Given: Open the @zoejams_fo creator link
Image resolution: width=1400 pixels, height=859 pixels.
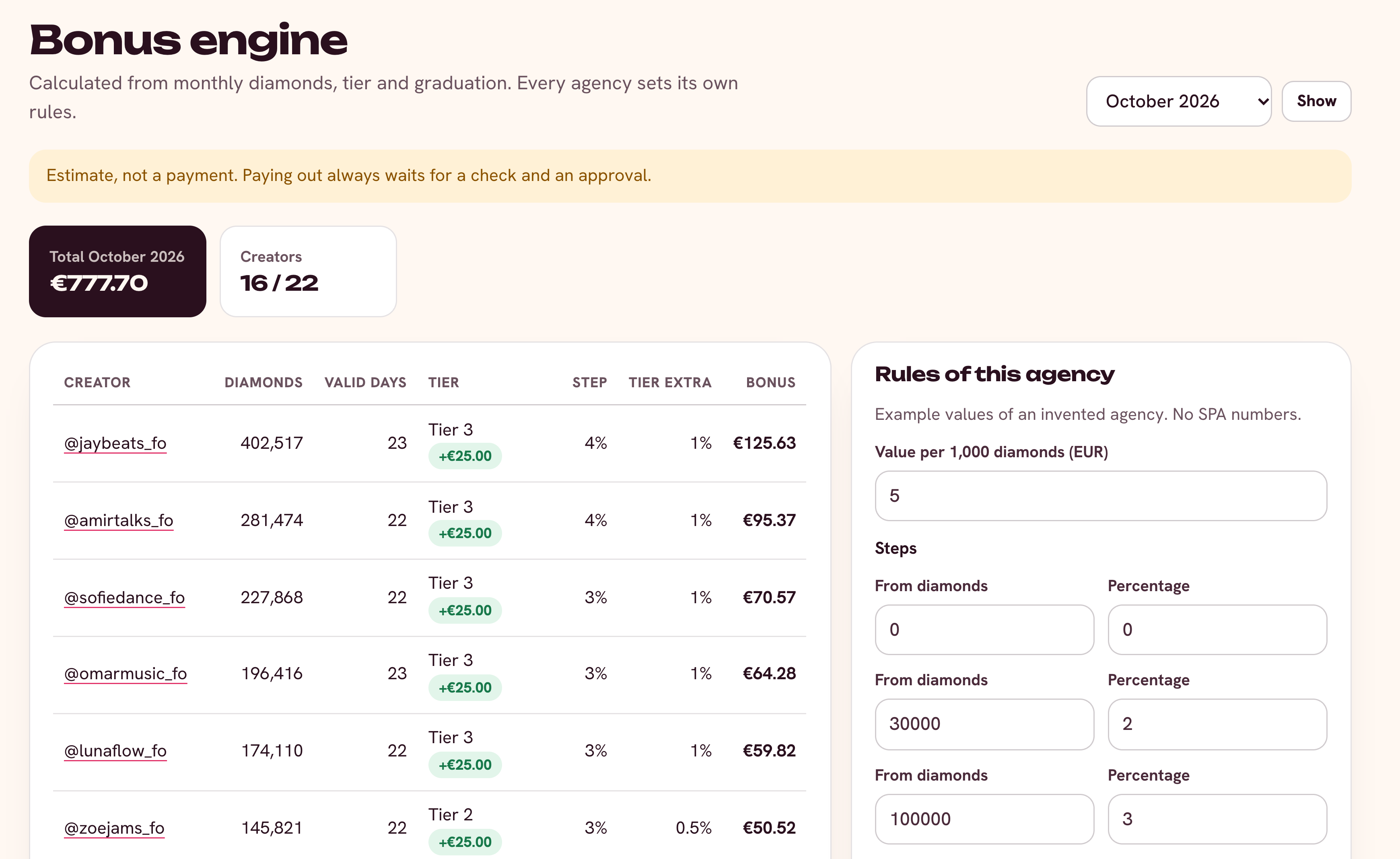Looking at the screenshot, I should [x=114, y=828].
